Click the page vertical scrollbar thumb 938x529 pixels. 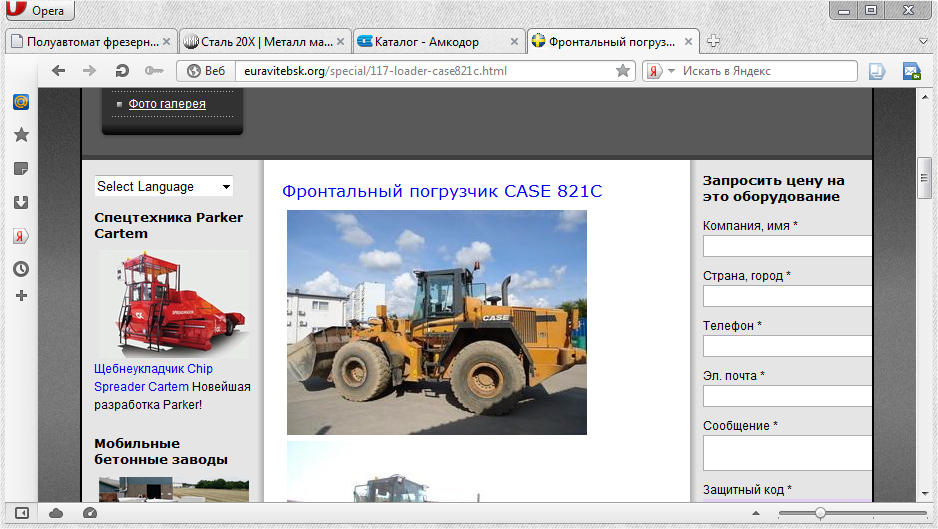pyautogui.click(x=925, y=178)
